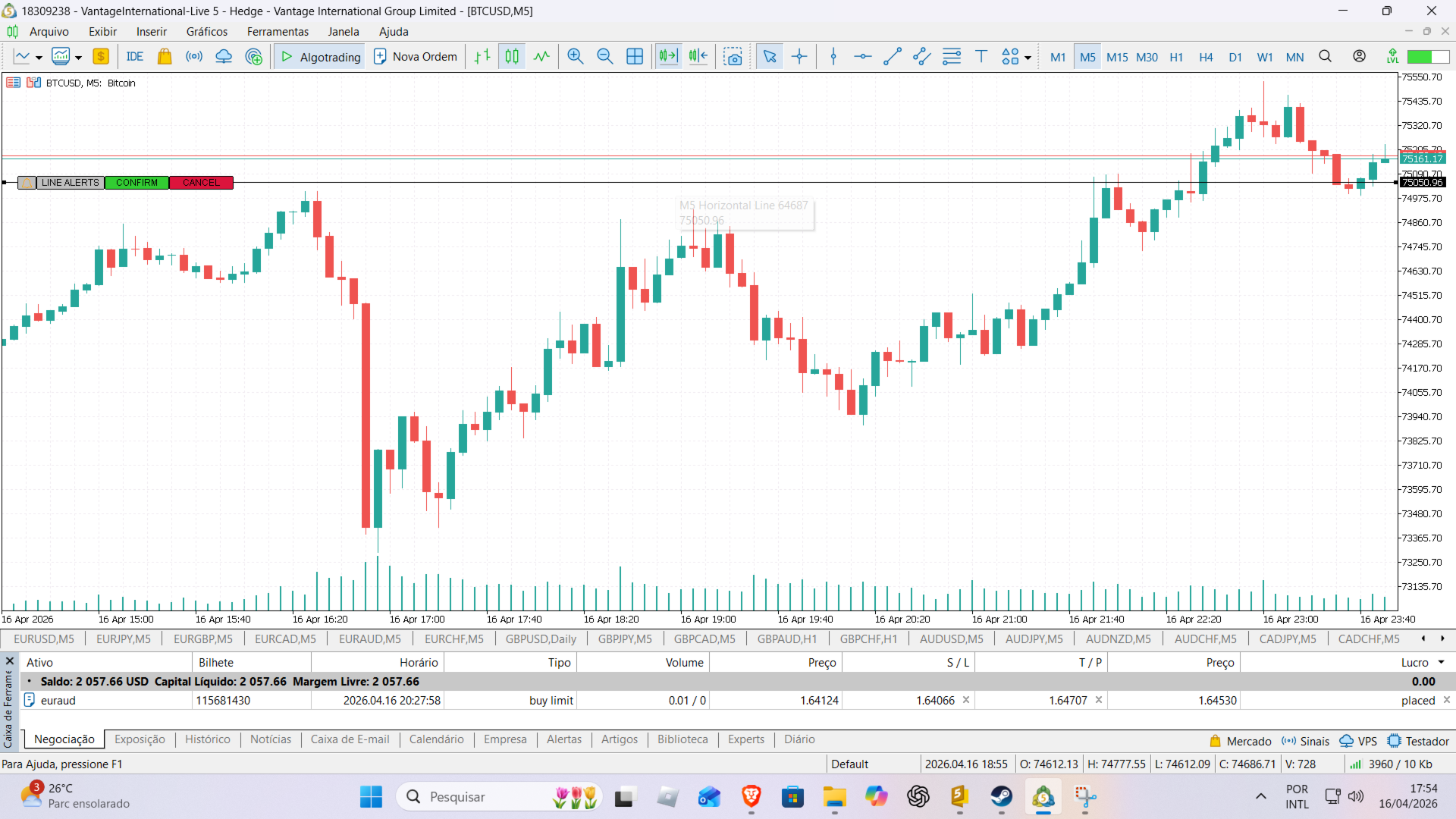Select the Crosshair cursor tool
The image size is (1456, 819).
(799, 57)
